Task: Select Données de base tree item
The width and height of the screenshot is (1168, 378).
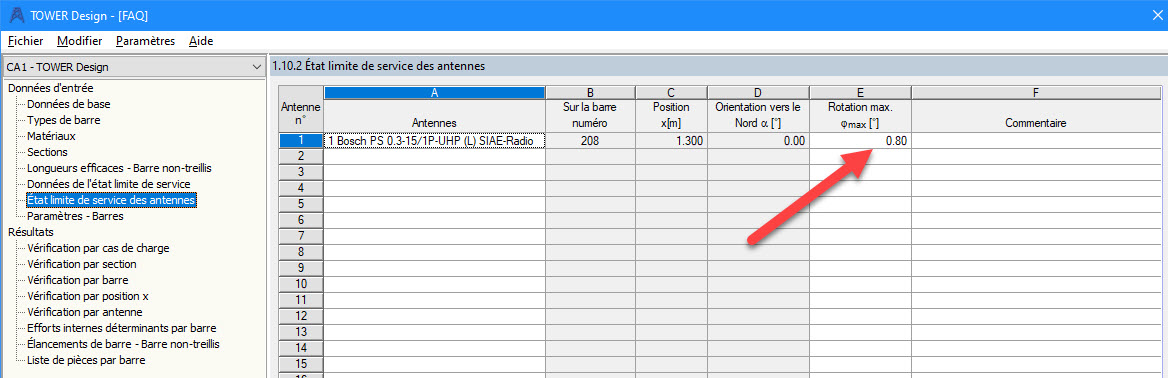Action: [69, 104]
